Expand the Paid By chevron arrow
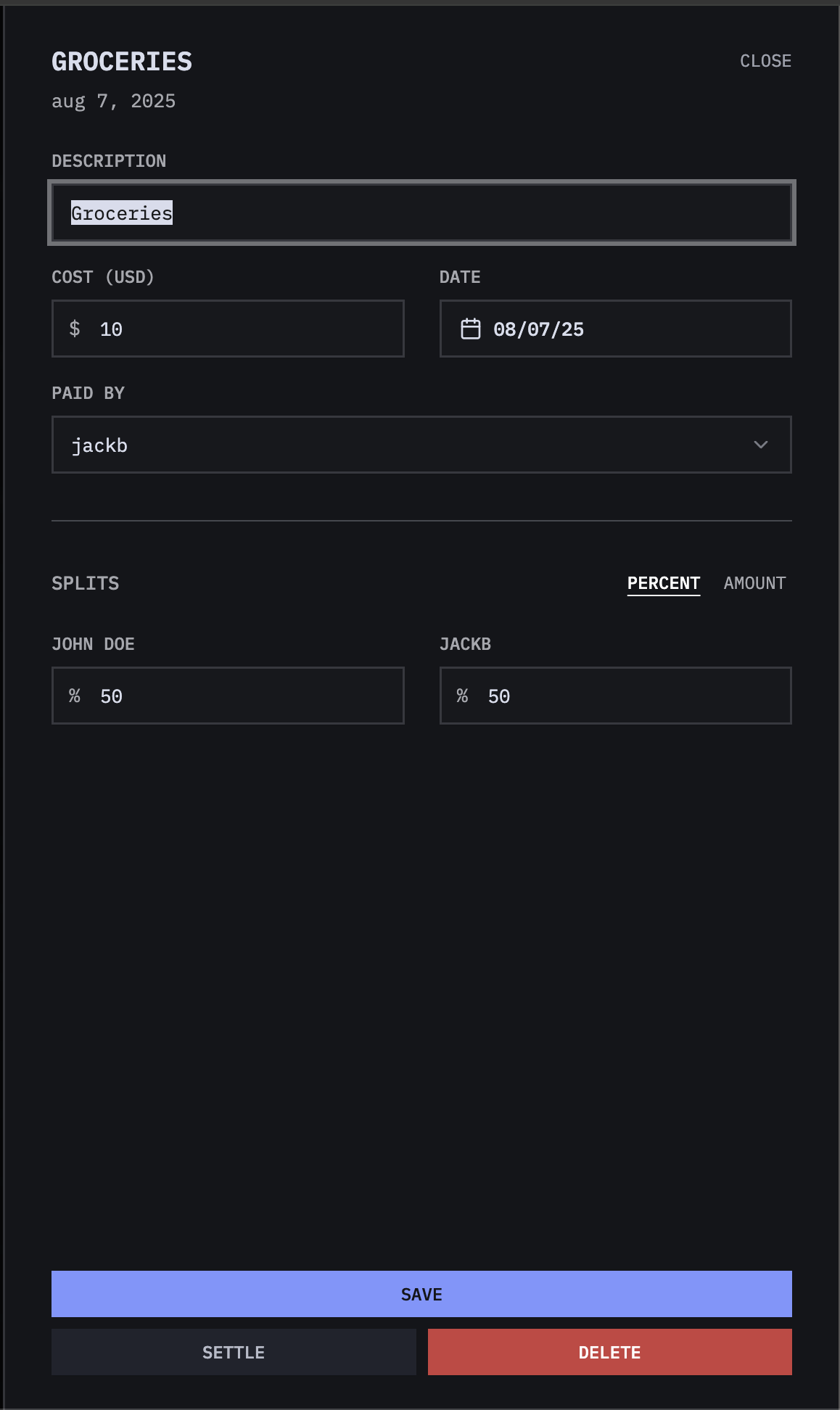This screenshot has height=1410, width=840. coord(760,445)
